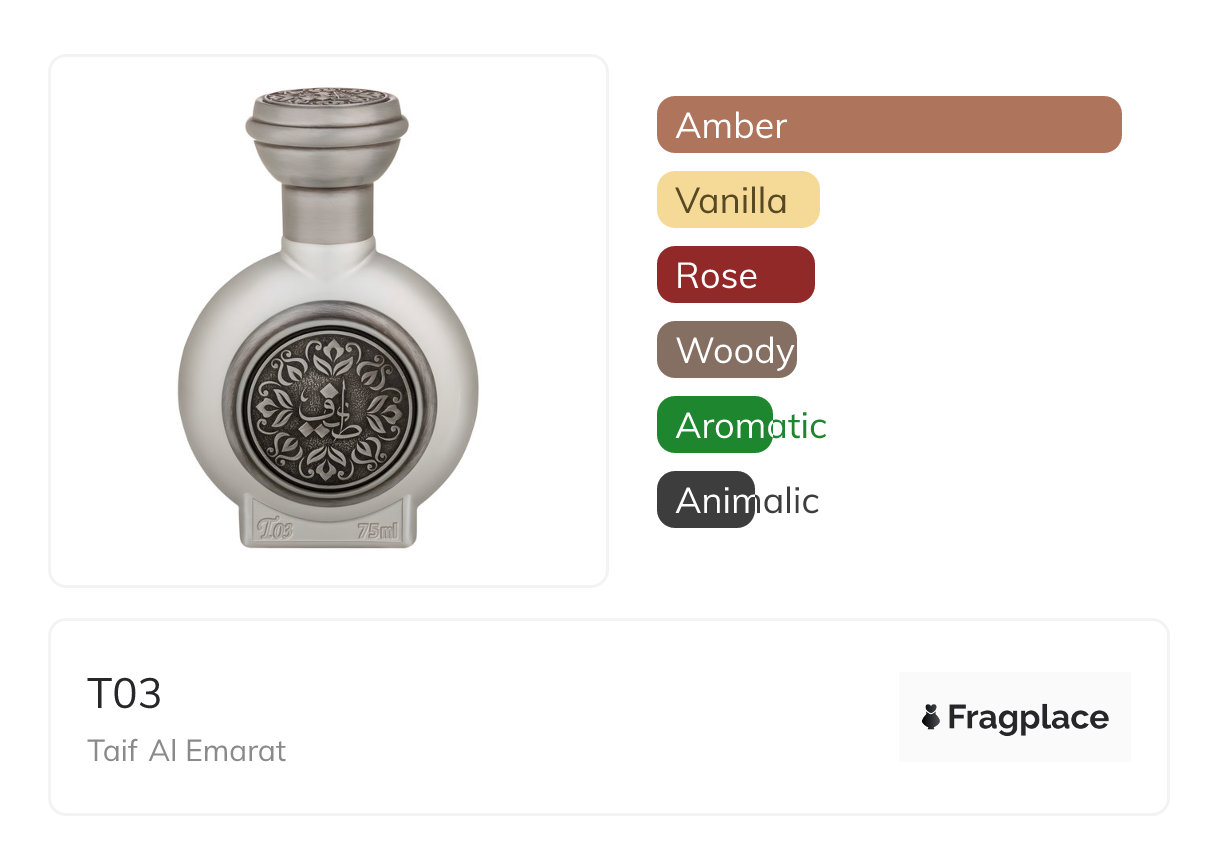Image resolution: width=1218 pixels, height=864 pixels.
Task: Click the brushed metal bottle neck
Action: click(327, 210)
